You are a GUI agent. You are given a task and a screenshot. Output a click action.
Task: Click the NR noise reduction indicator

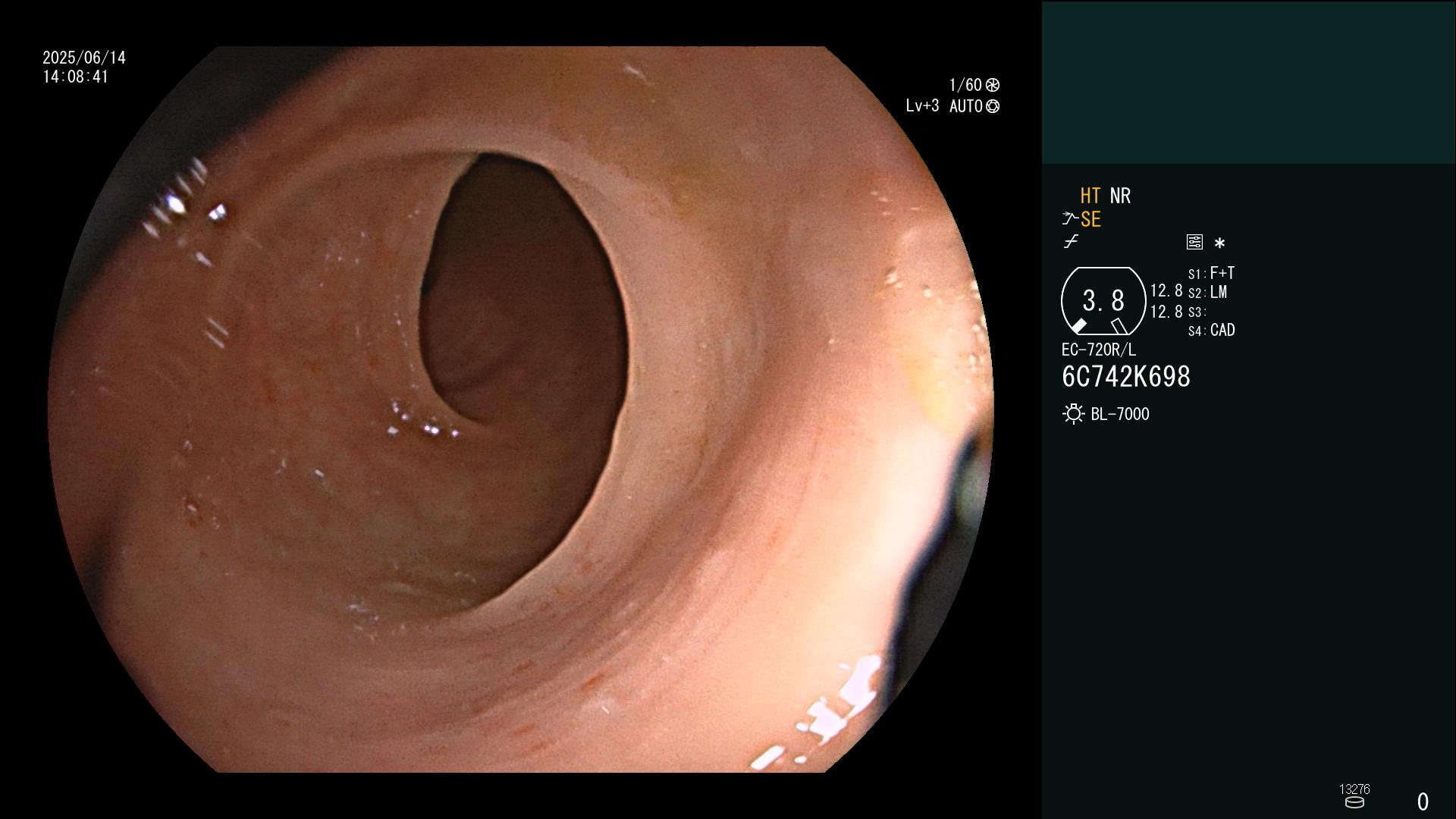tap(1120, 196)
